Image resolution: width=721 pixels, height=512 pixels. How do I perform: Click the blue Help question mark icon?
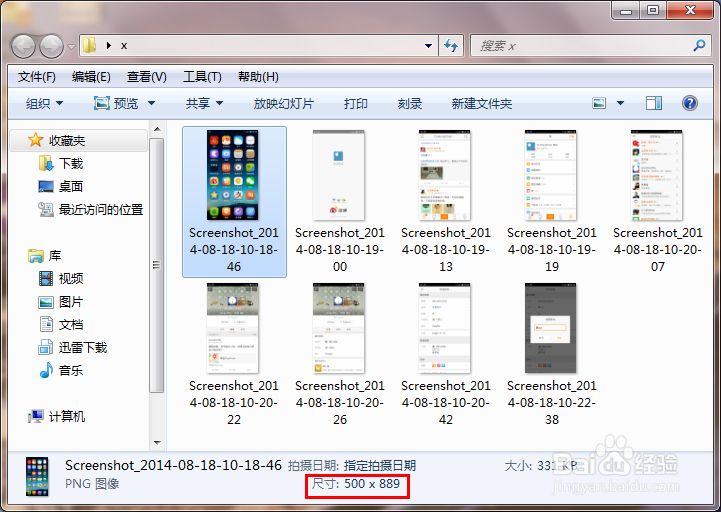pyautogui.click(x=690, y=103)
